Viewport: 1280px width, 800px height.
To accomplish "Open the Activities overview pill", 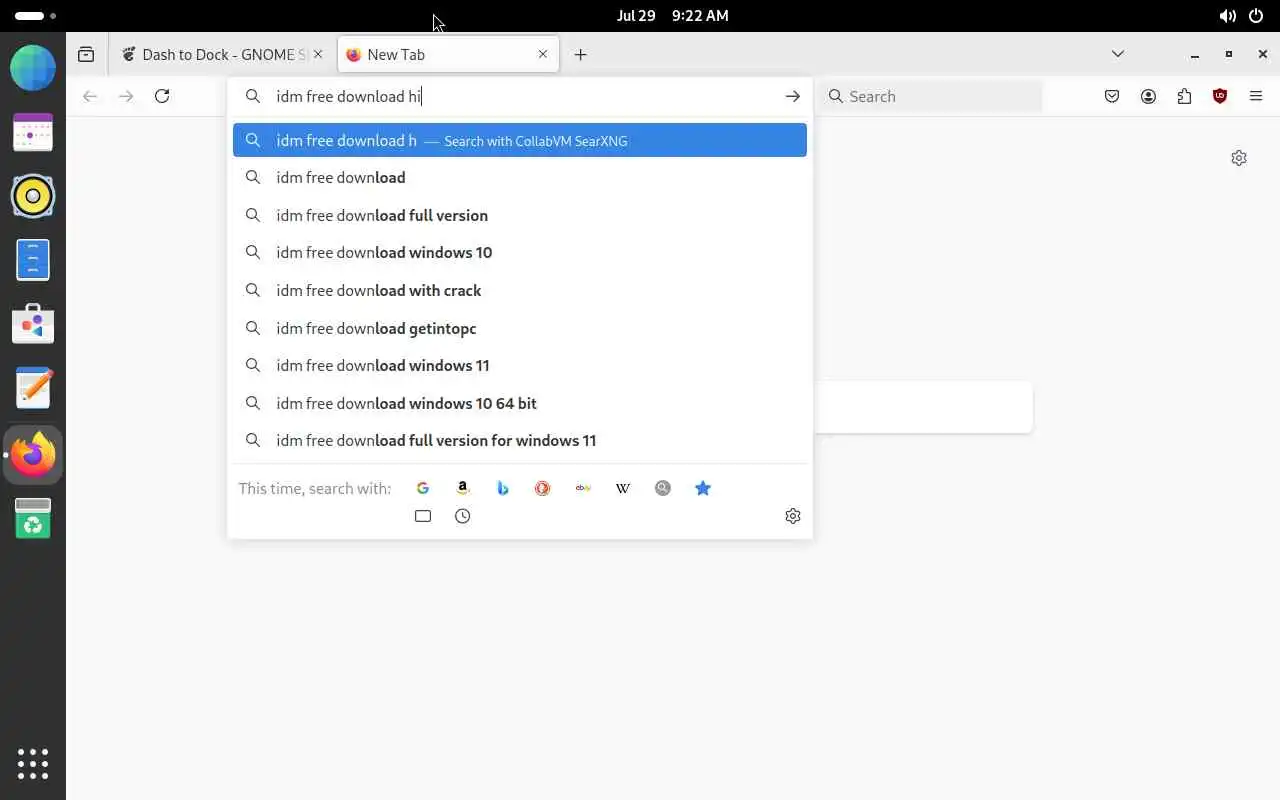I will (x=36, y=16).
